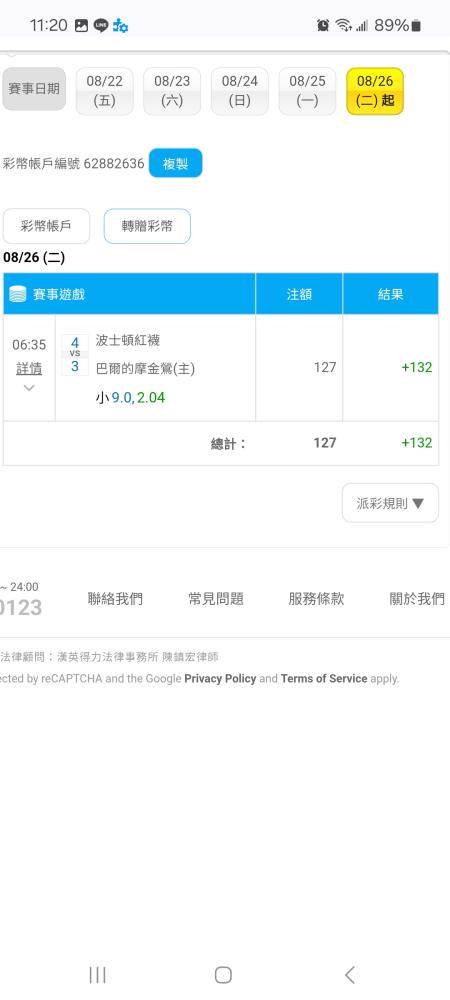Select the 08/24 (日) date tab
Screen dimensions: 450x1000
[x=240, y=91]
